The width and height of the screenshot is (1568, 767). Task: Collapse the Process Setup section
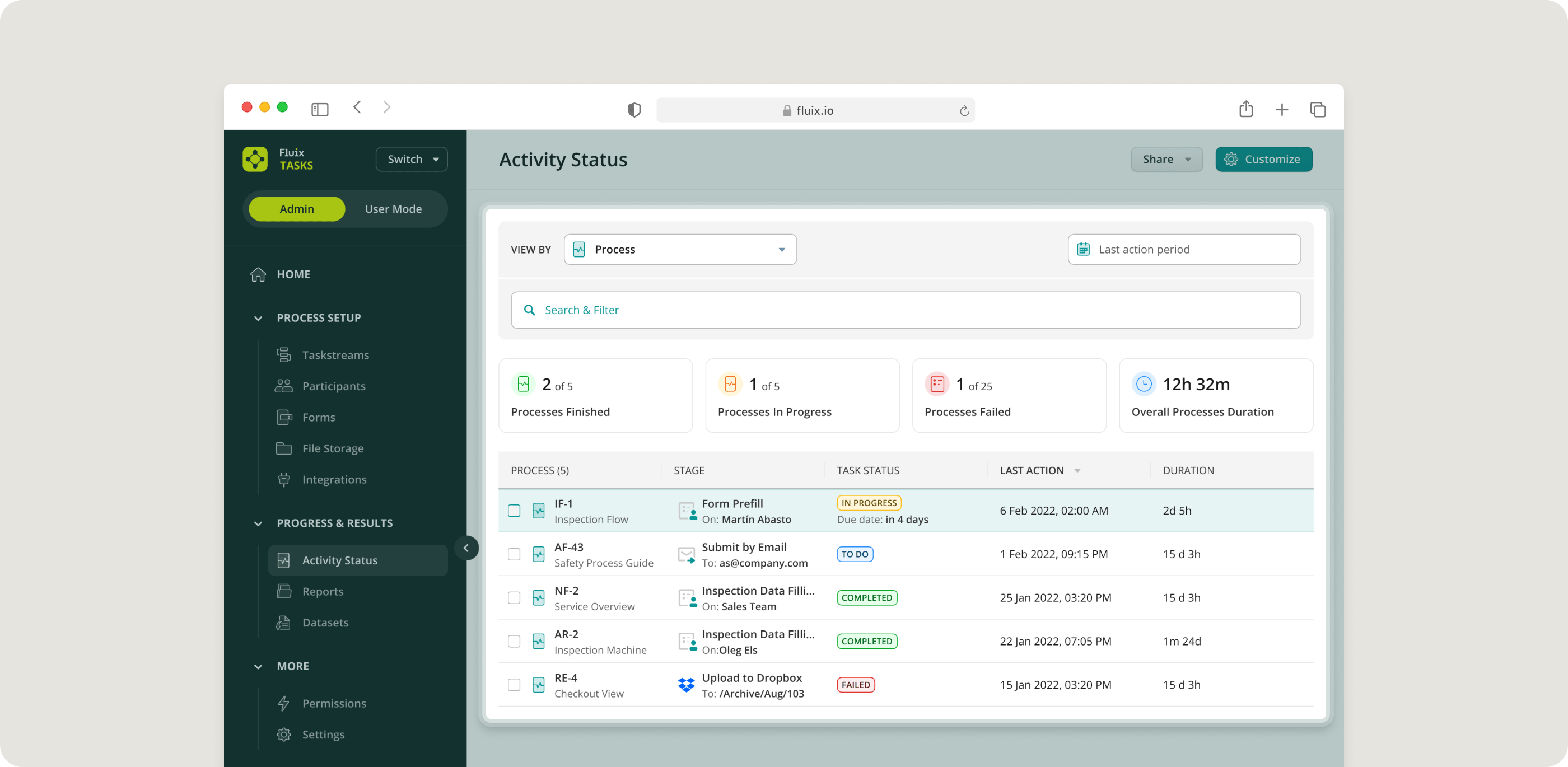point(258,319)
